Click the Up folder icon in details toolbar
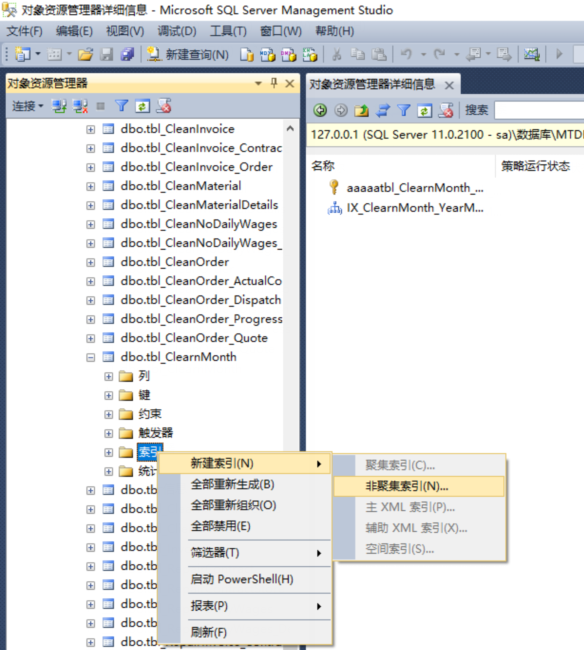This screenshot has height=650, width=584. tap(361, 110)
